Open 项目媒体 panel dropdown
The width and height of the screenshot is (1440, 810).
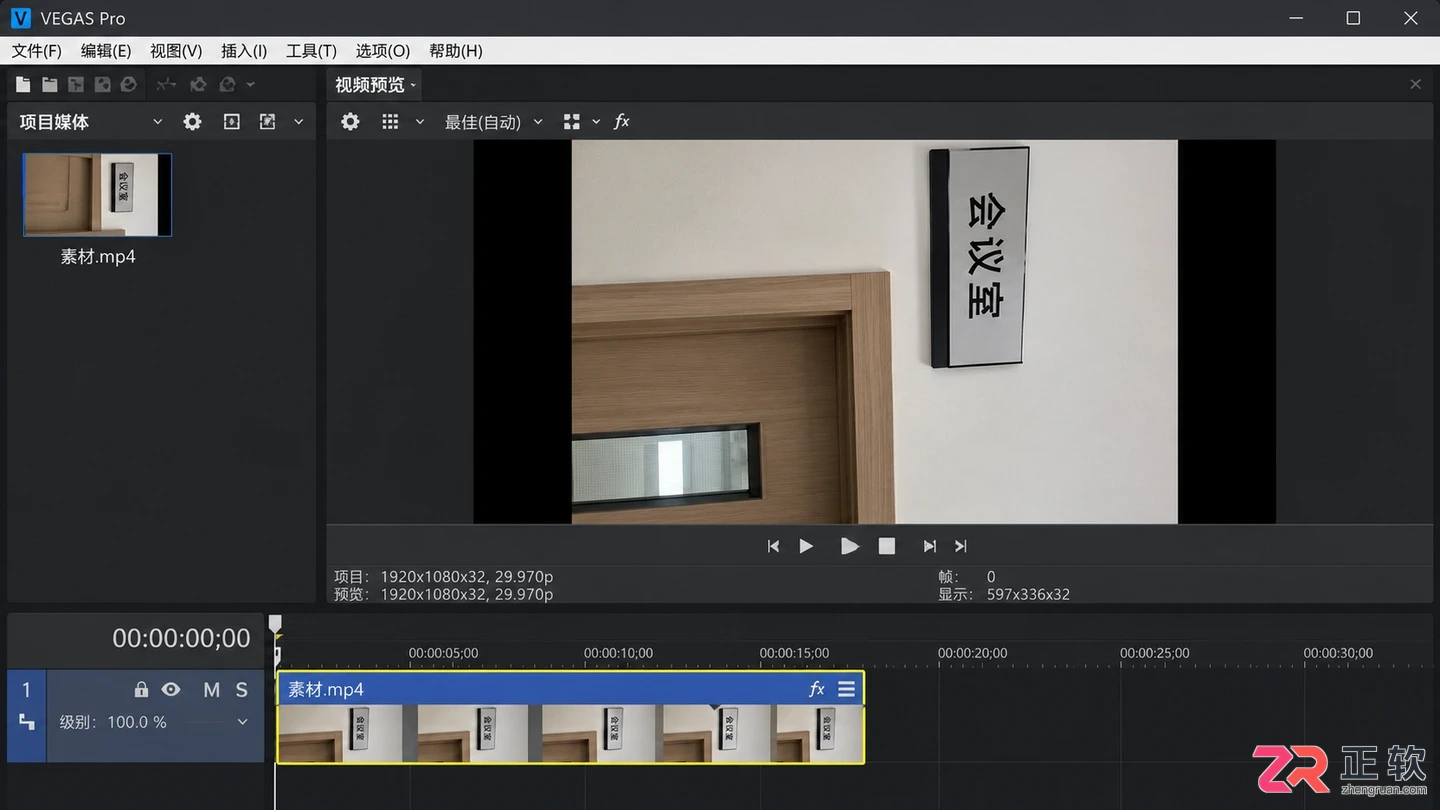tap(157, 122)
